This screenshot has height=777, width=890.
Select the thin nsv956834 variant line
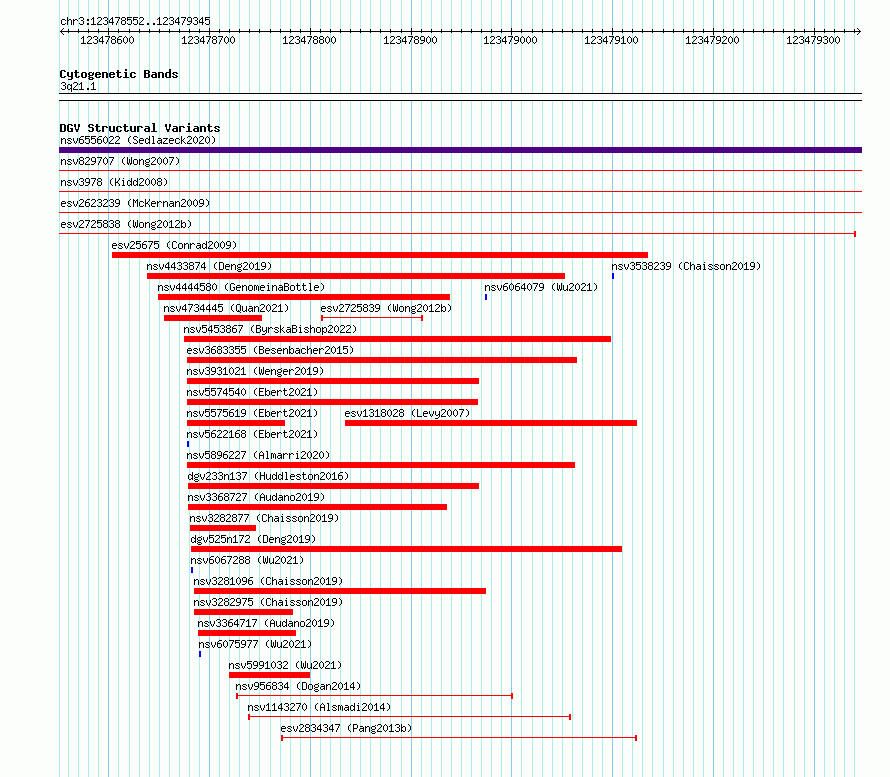point(375,696)
